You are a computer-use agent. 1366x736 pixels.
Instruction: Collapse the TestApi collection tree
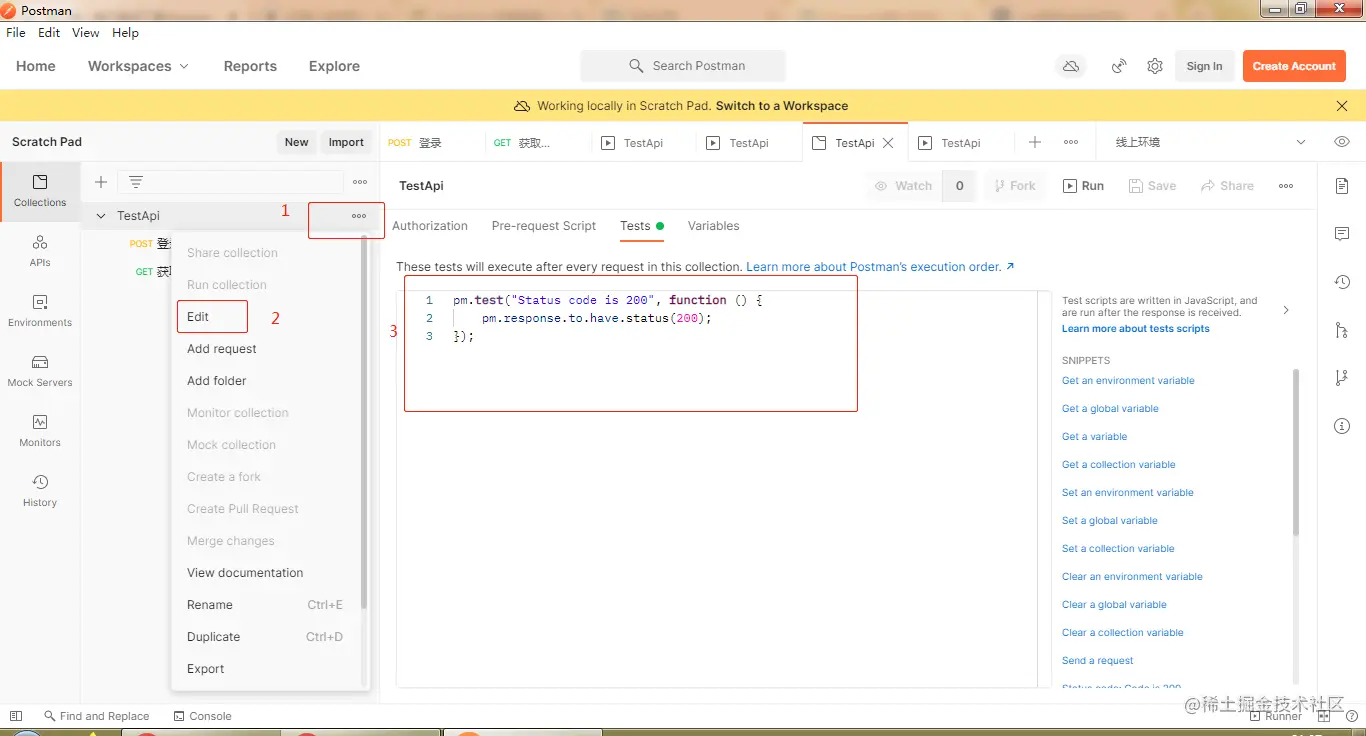100,216
